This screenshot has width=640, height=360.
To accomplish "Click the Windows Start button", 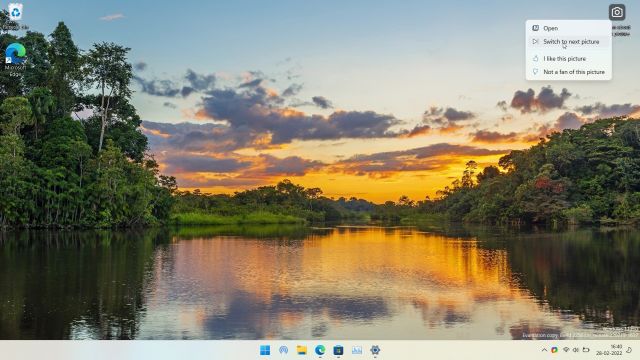I will [265, 350].
